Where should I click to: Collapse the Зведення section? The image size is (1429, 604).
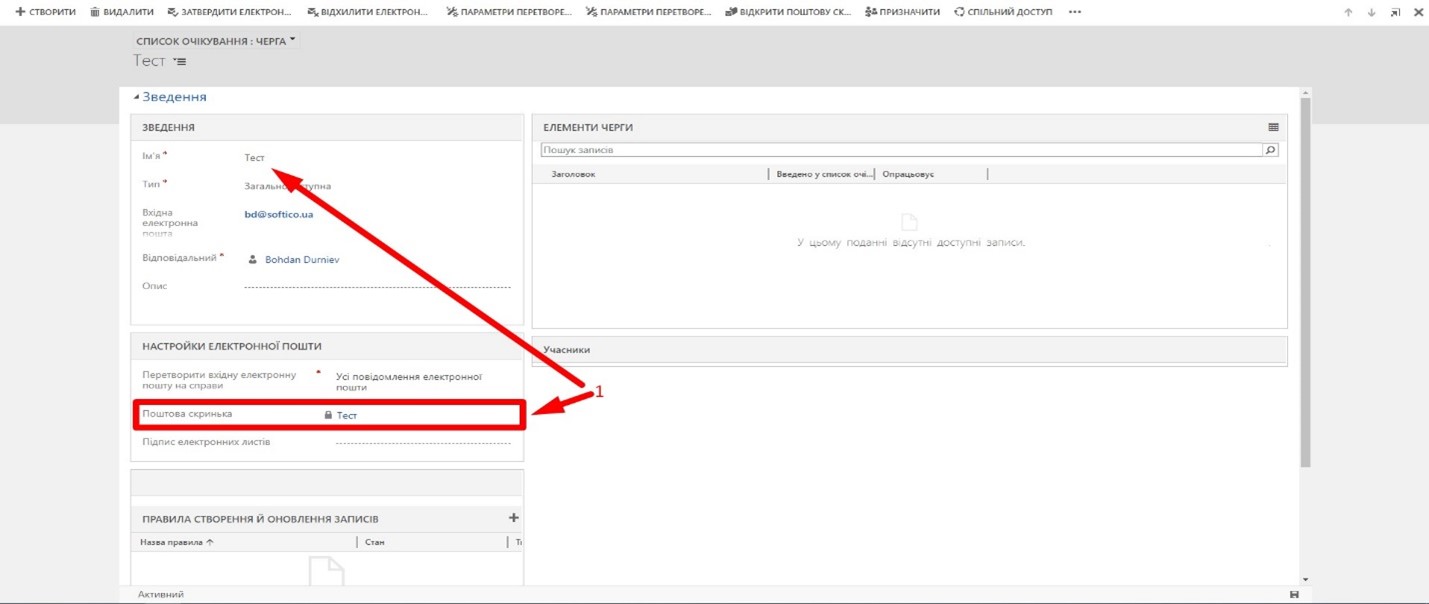click(x=137, y=97)
